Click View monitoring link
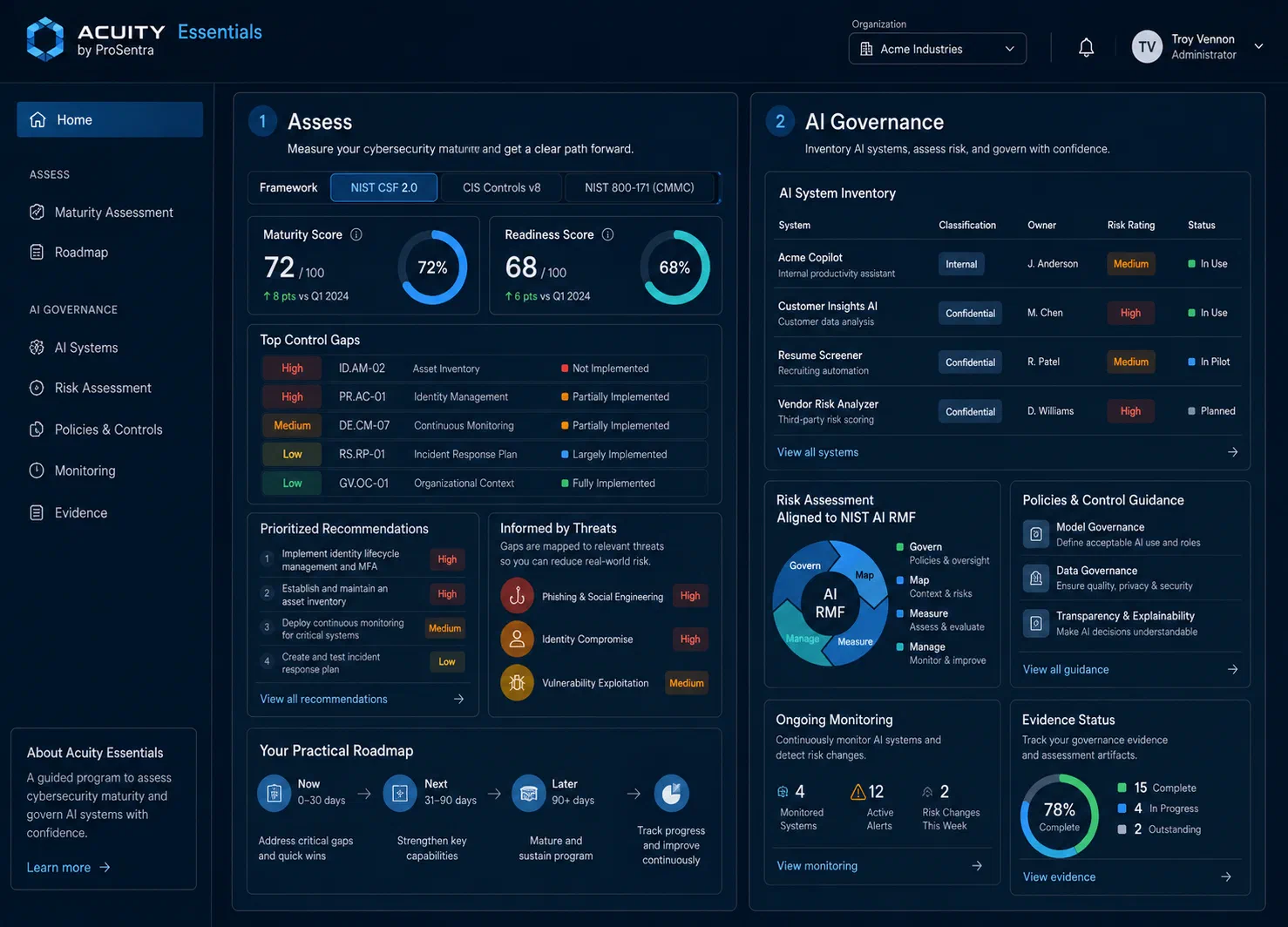The image size is (1288, 927). click(x=817, y=866)
